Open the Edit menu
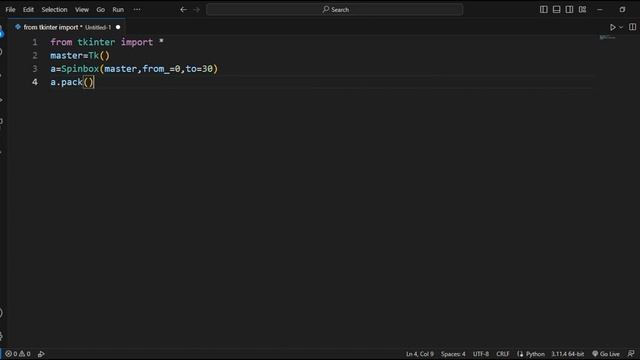Screen dimensions: 640x360 pos(28,9)
